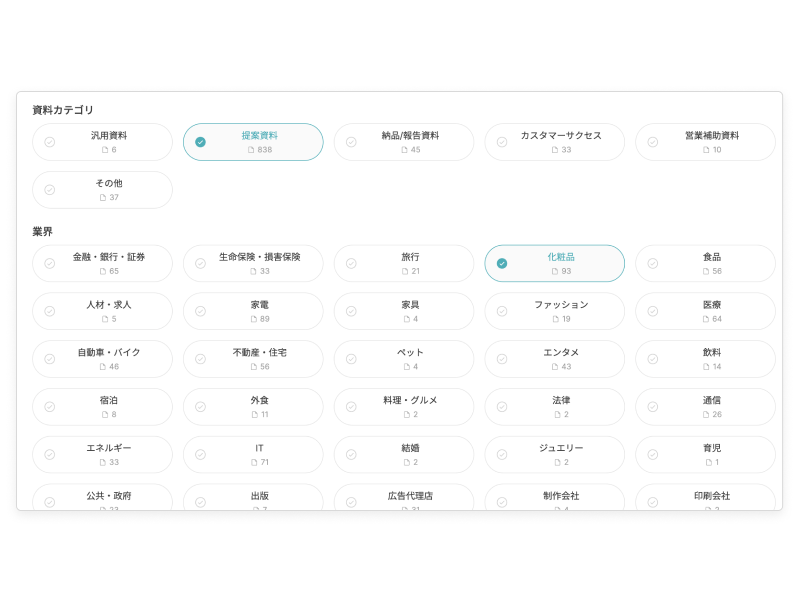Click the document icon showing 93 on 化粧品
800x600 pixels.
(556, 271)
